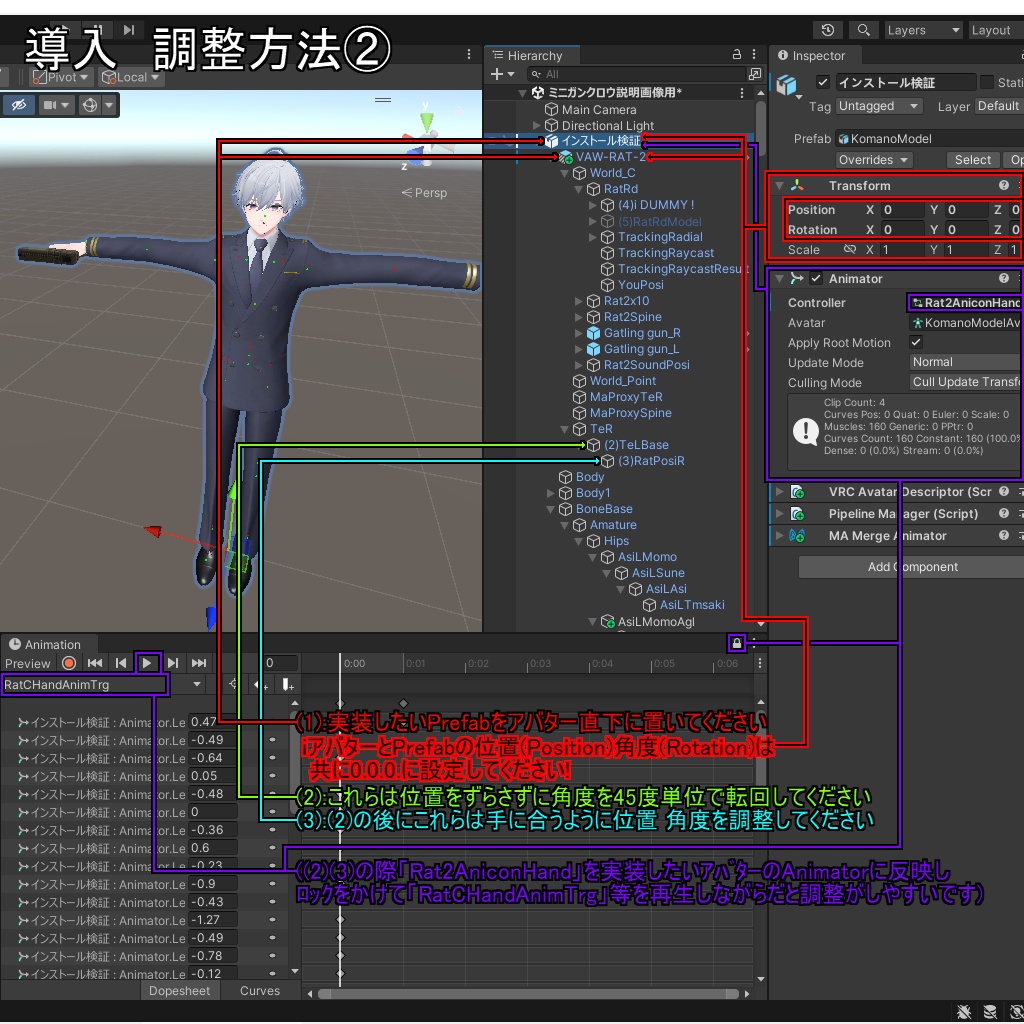Toggle the Static checkbox
The height and width of the screenshot is (1024, 1024).
click(987, 82)
